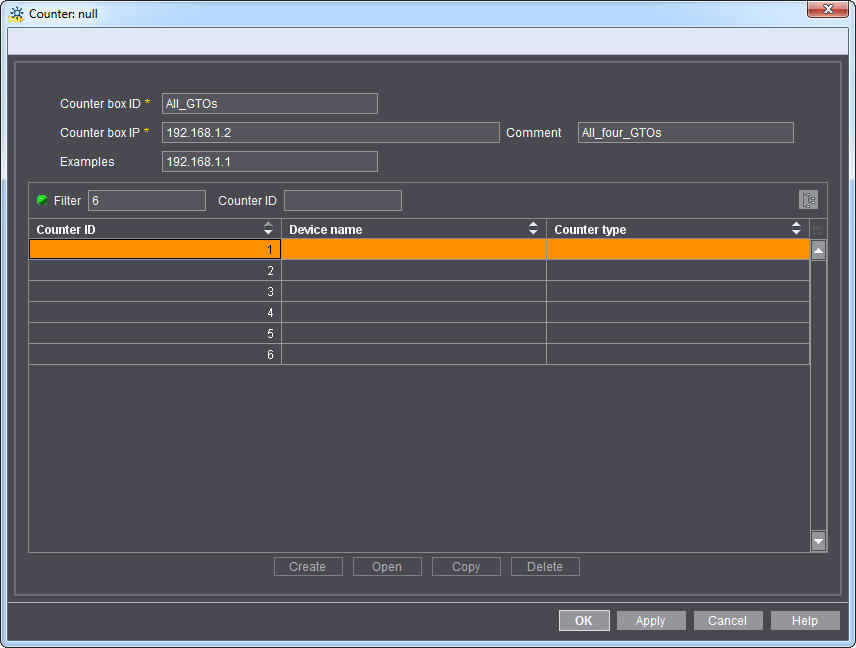856x648 pixels.
Task: Sort the table using Counter ID sort arrows
Action: coord(268,229)
